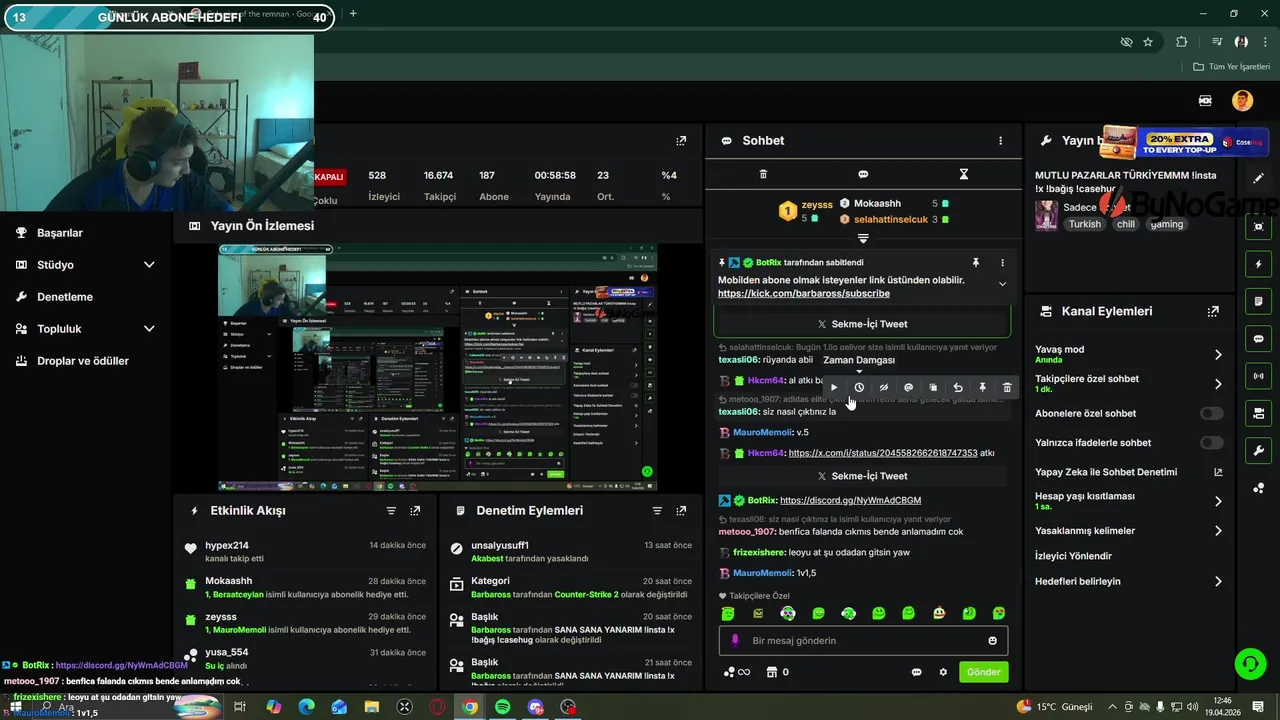The width and height of the screenshot is (1280, 720).
Task: Pop out the Denetim Eylemleri panel
Action: tap(681, 510)
